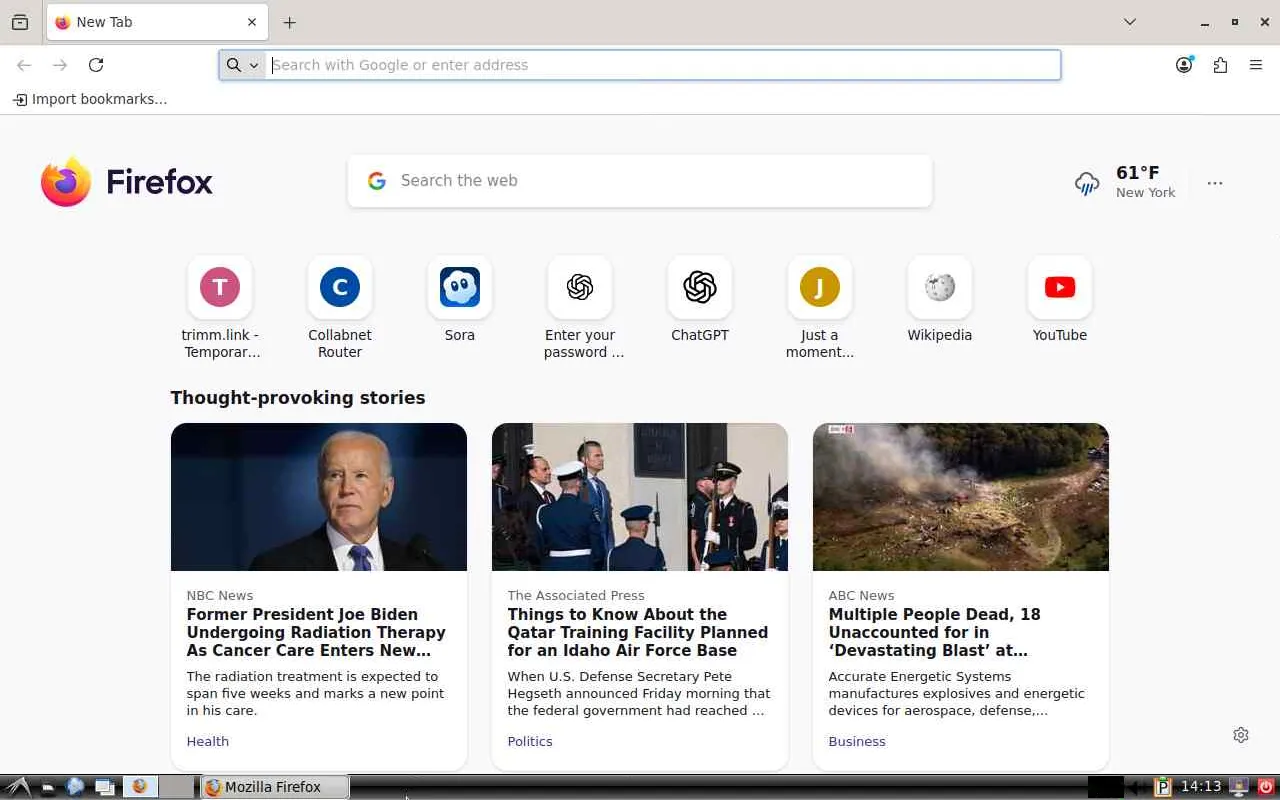This screenshot has height=800, width=1280.
Task: Open Multiple People Dead headline
Action: tap(934, 632)
